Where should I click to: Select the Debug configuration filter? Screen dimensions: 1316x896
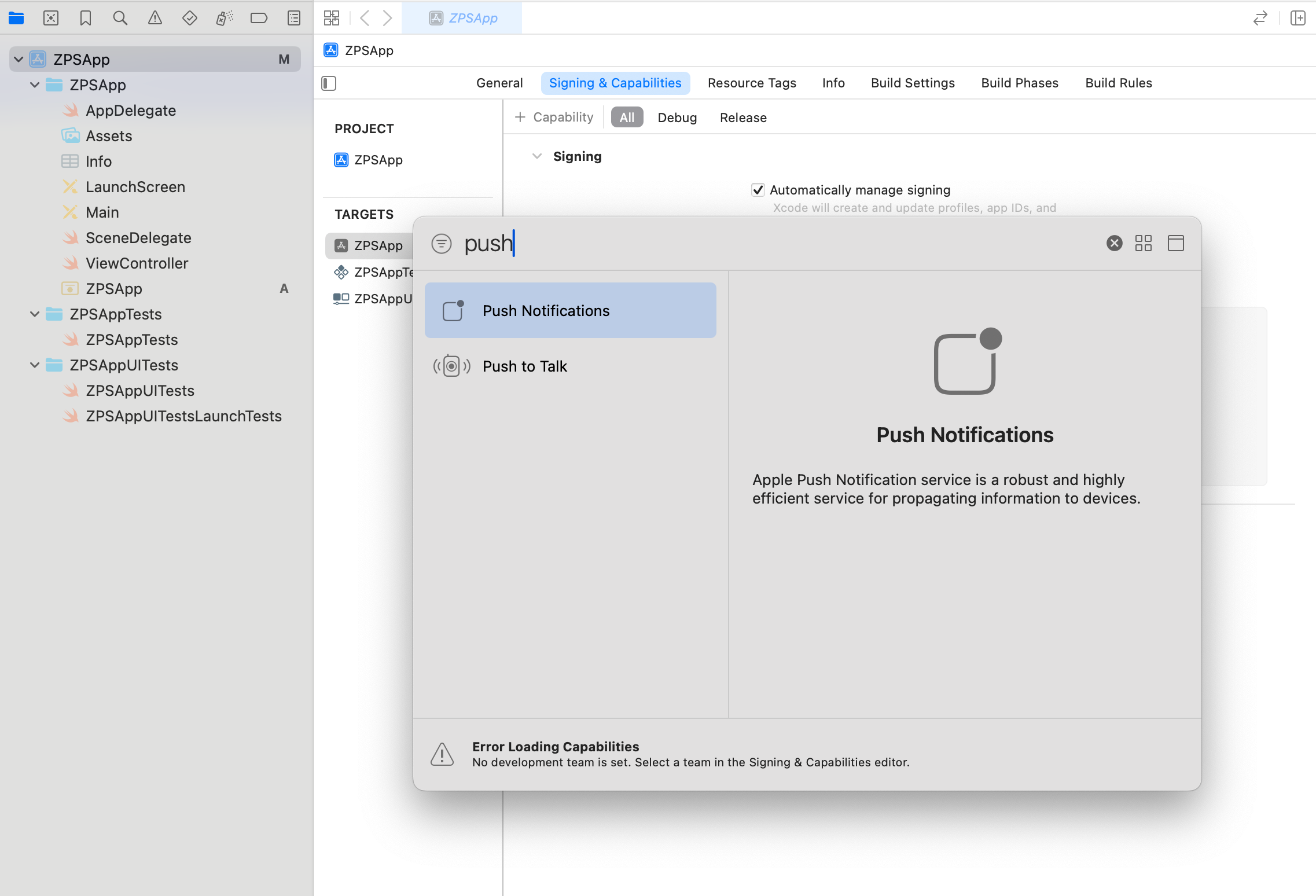677,117
